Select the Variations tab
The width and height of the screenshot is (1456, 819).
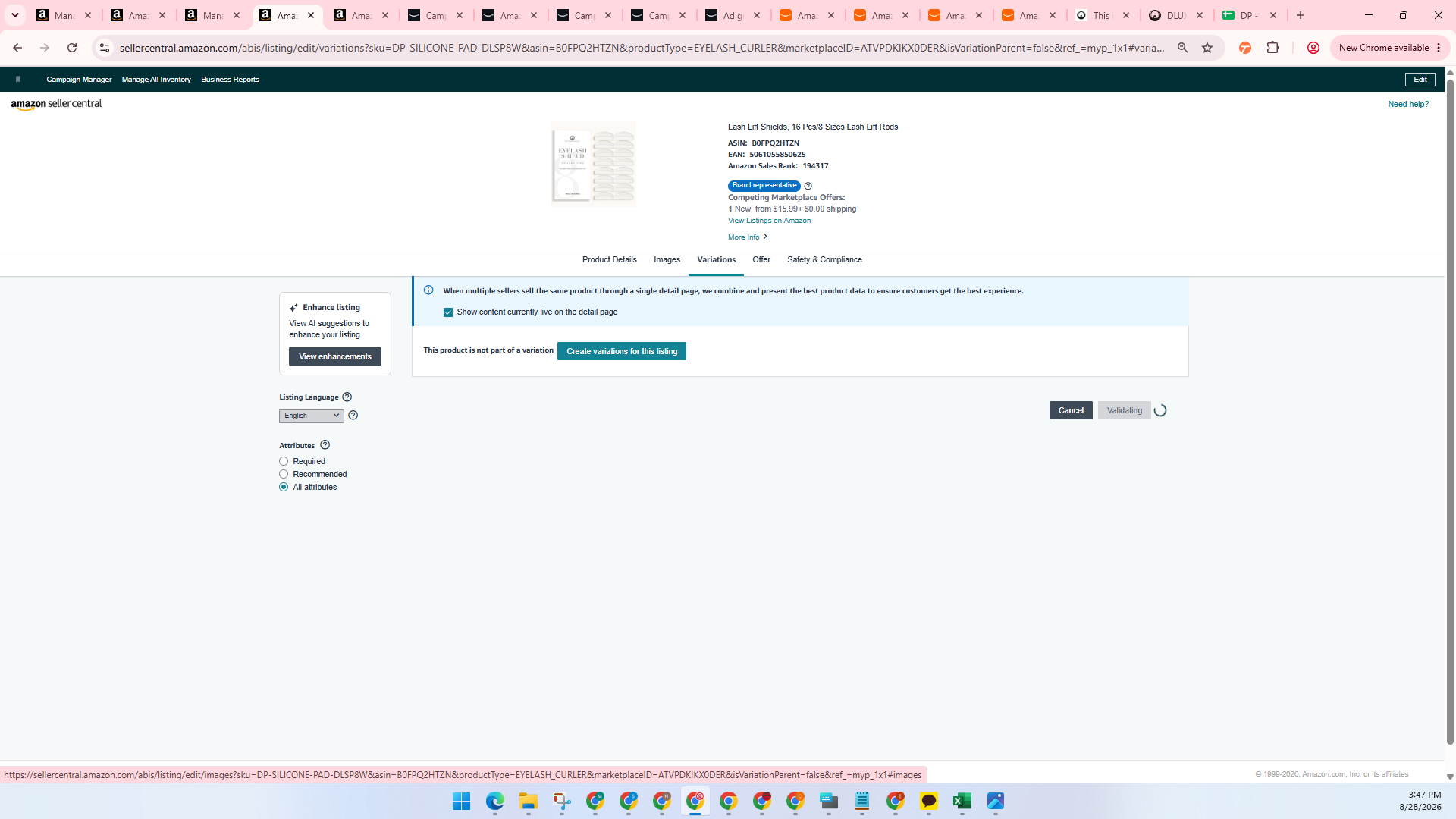point(716,259)
